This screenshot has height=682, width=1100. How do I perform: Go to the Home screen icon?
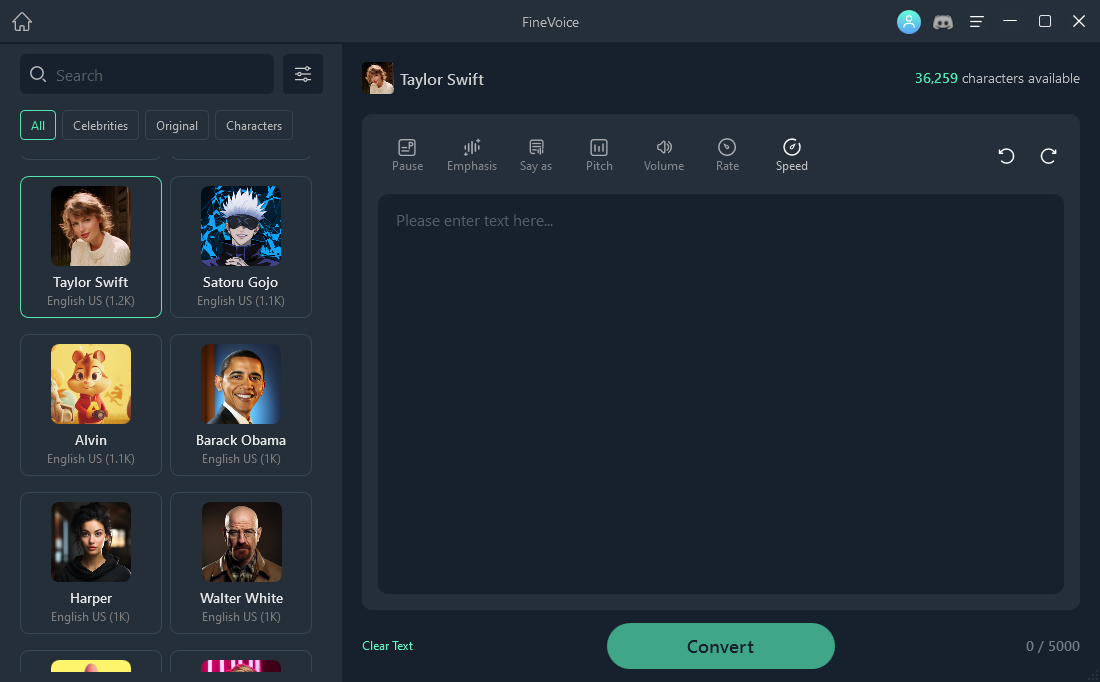point(22,22)
